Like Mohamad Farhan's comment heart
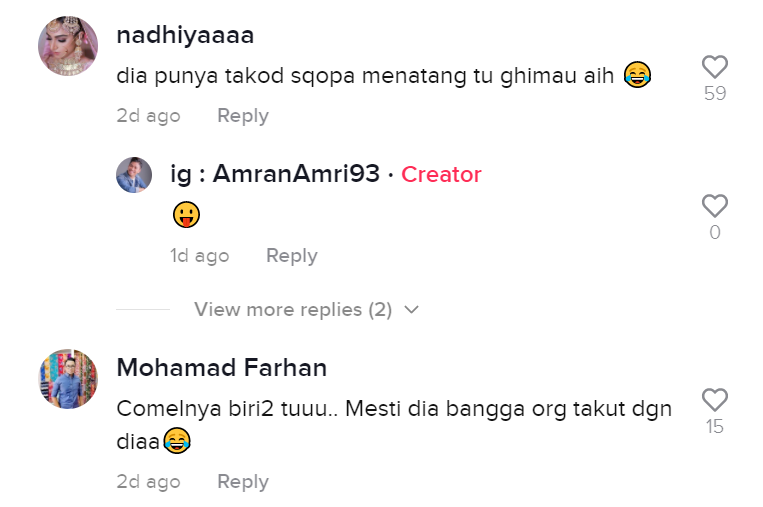The image size is (763, 507). (714, 400)
